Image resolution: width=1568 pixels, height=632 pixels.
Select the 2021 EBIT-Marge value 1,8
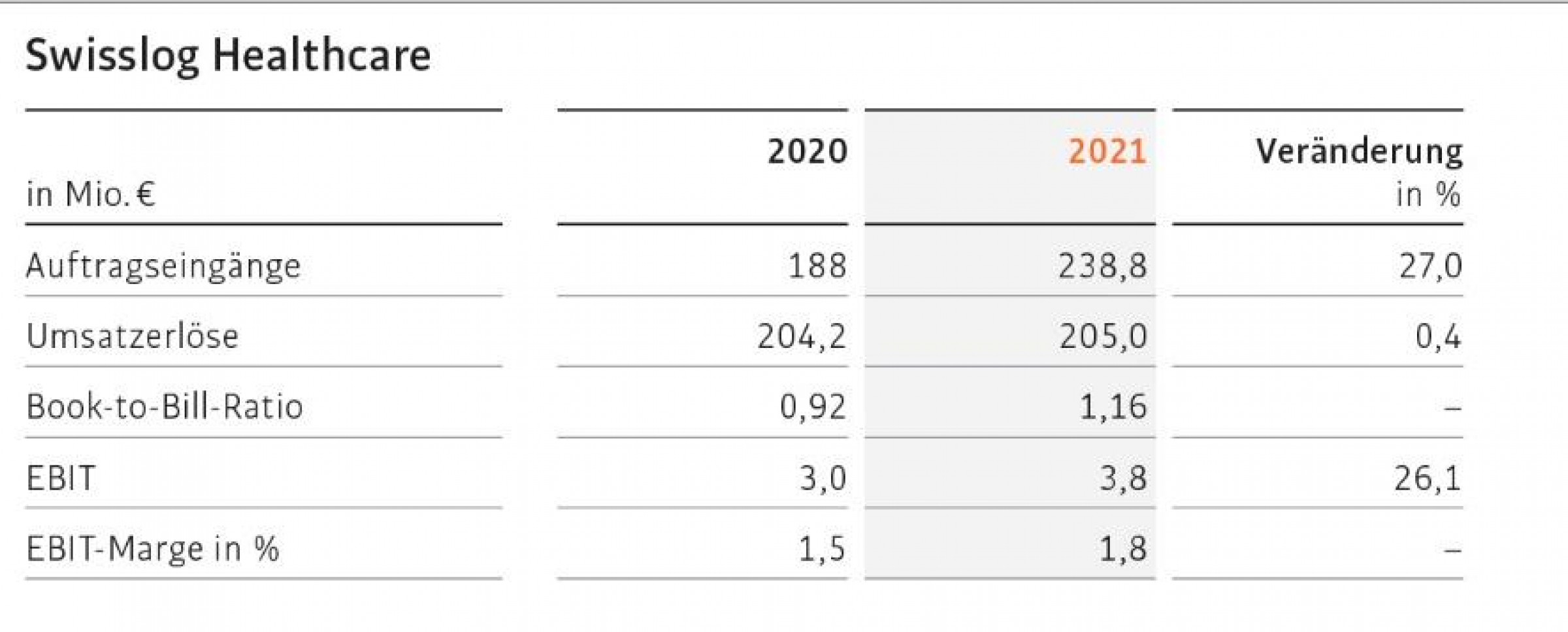pyautogui.click(x=1123, y=548)
